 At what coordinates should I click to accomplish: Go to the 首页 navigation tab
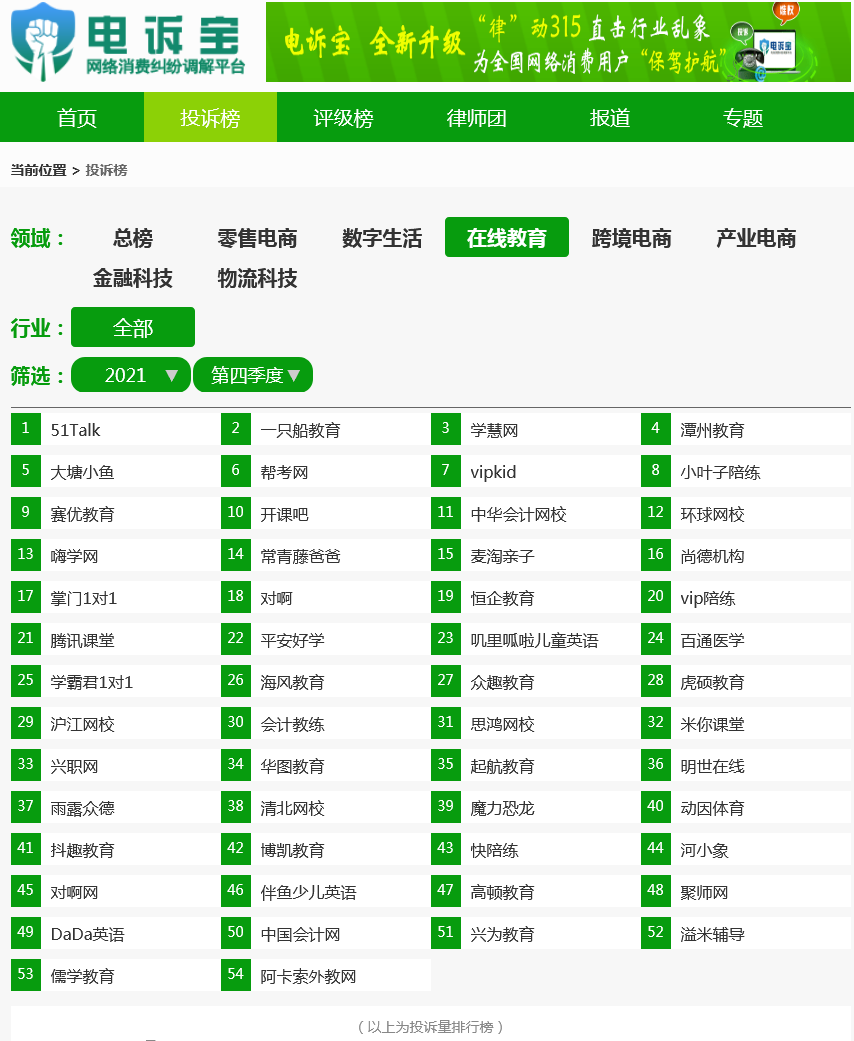(x=77, y=118)
